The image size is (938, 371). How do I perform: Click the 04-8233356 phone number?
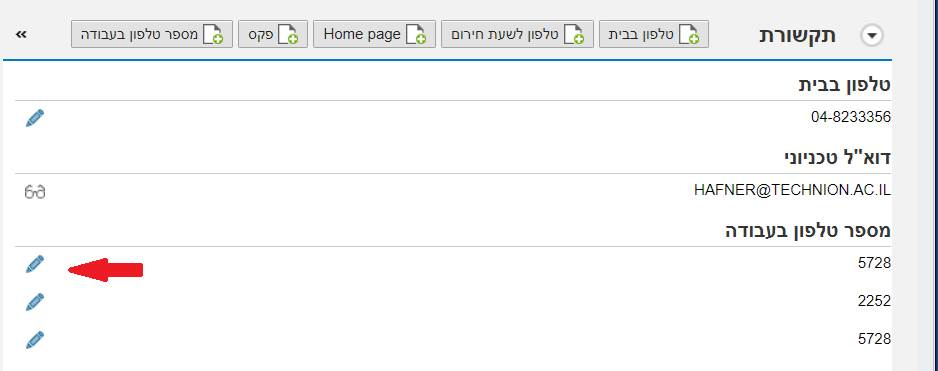[x=851, y=117]
